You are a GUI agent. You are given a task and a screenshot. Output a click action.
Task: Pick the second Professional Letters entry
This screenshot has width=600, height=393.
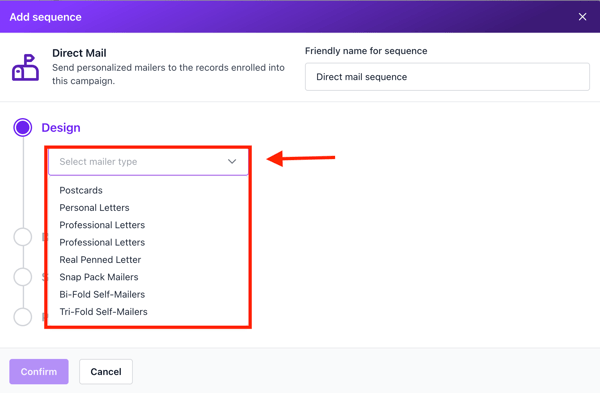point(102,242)
